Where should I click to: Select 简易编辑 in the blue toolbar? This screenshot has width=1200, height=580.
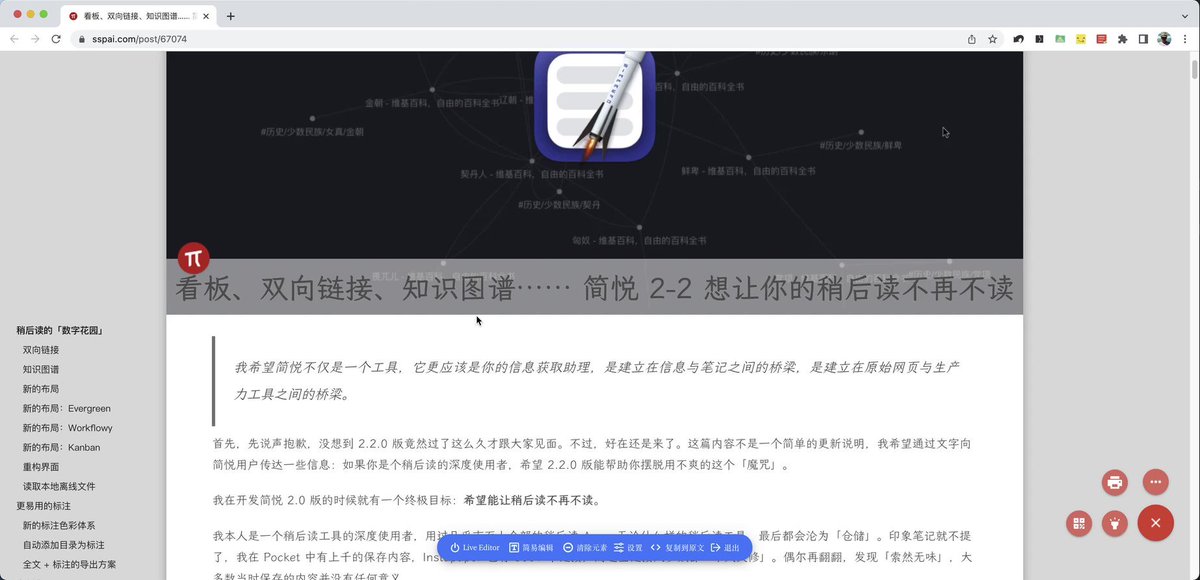(531, 548)
